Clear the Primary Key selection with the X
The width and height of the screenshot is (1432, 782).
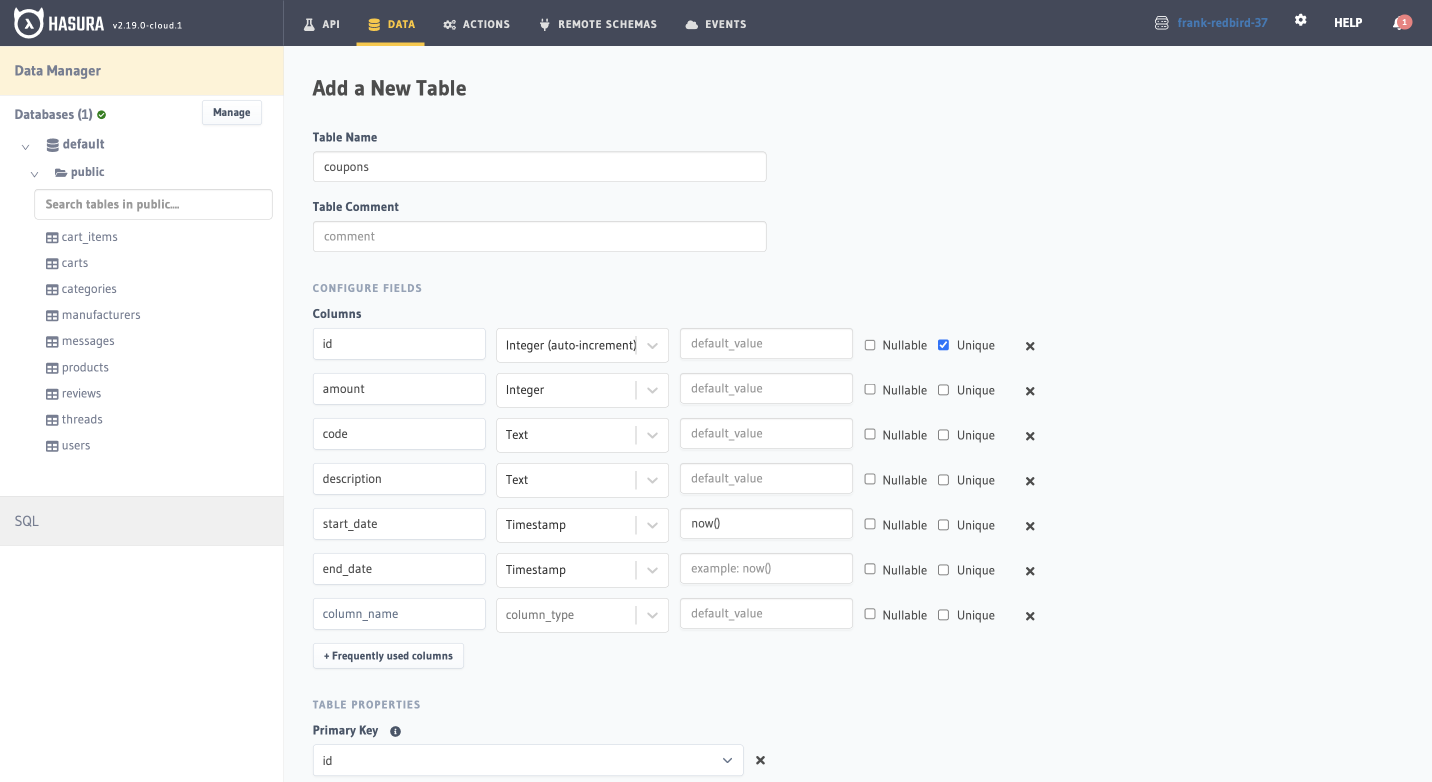pyautogui.click(x=760, y=760)
